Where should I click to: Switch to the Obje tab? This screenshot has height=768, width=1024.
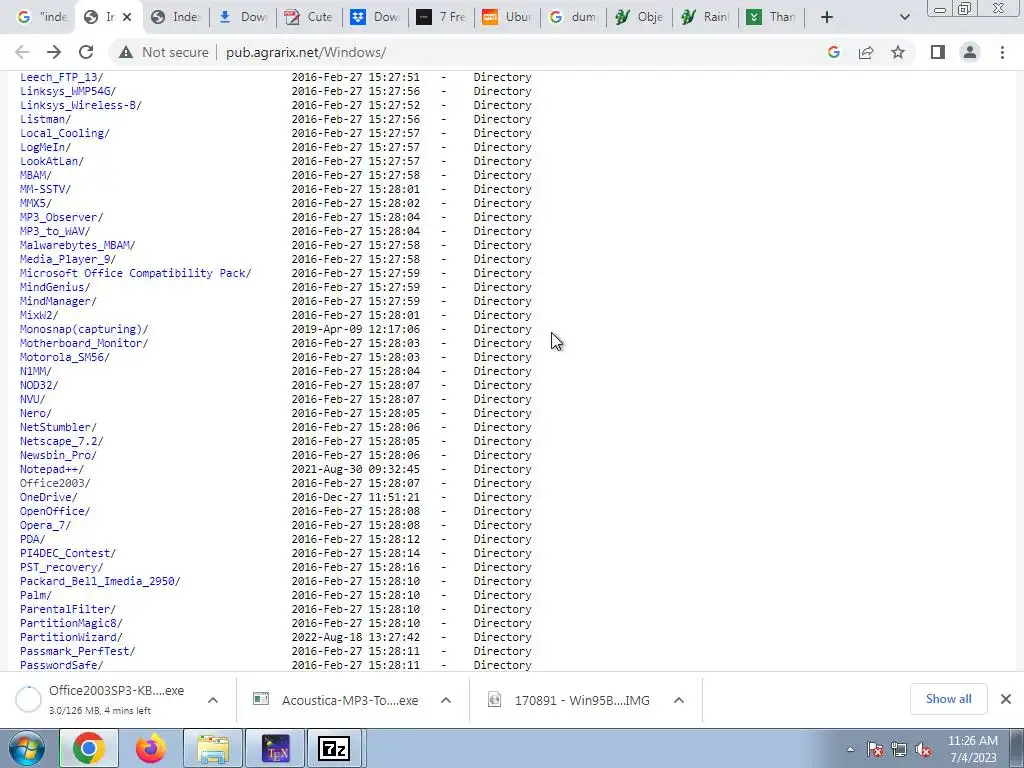(639, 17)
